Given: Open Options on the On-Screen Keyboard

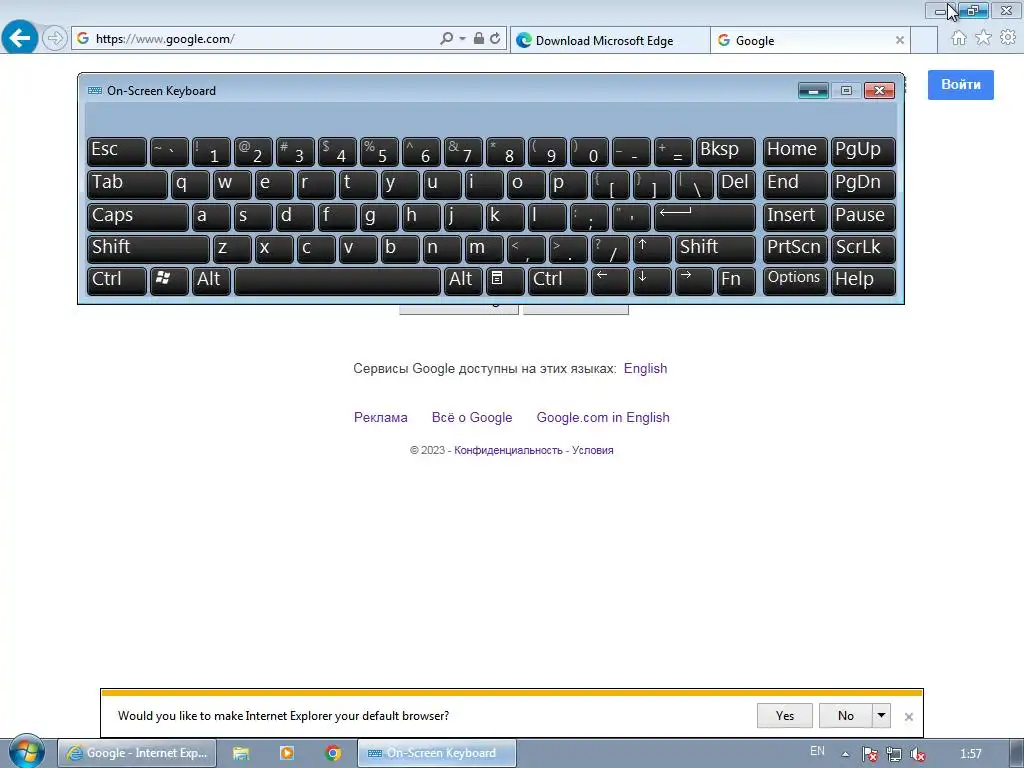Looking at the screenshot, I should click(795, 281).
